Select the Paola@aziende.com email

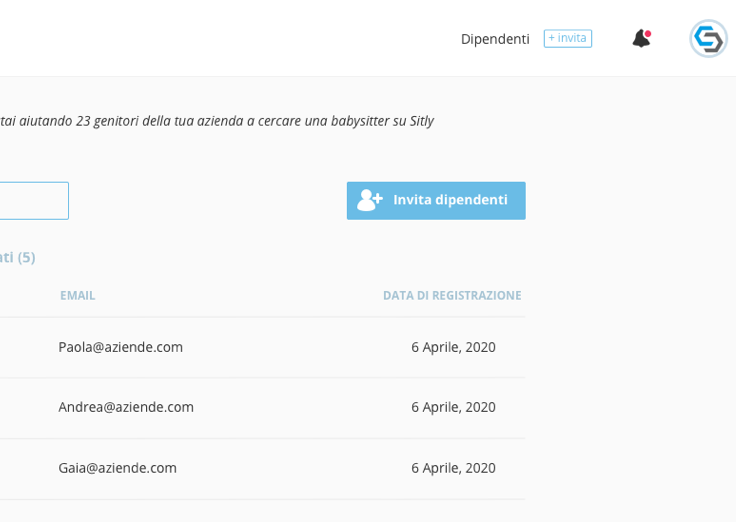coord(121,347)
